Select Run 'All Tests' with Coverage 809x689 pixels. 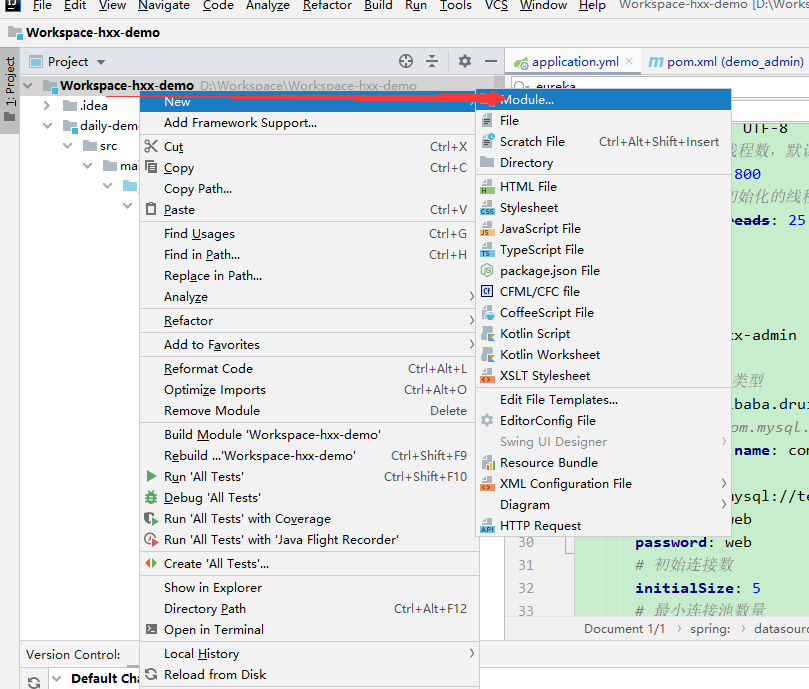tap(310, 519)
